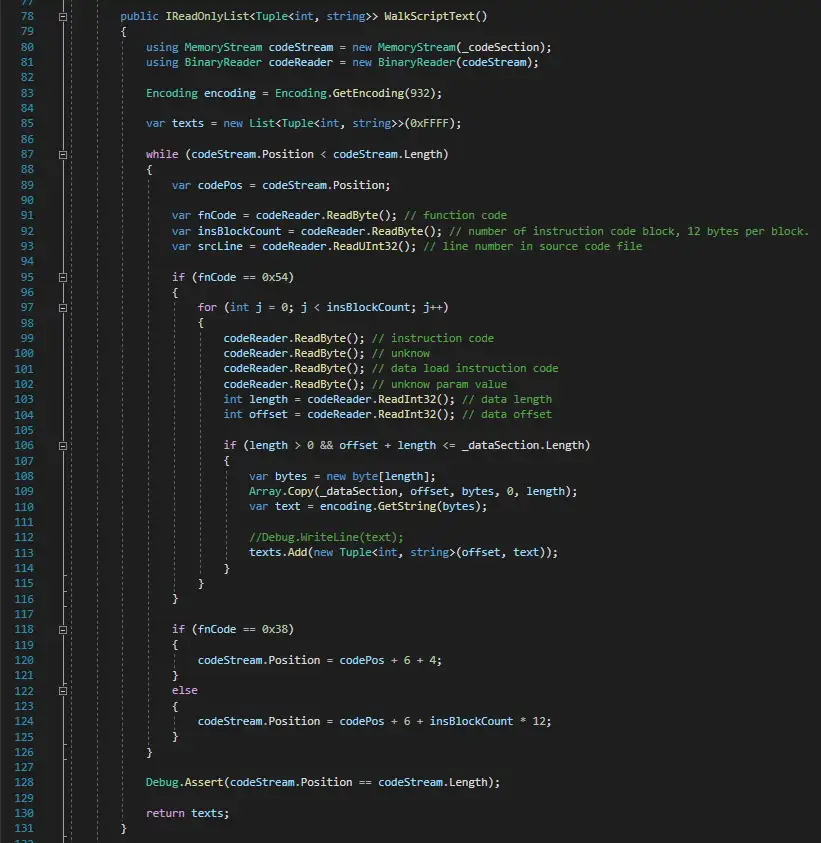Click 'int offset' declaration on line 104
821x843 pixels.
pyautogui.click(x=255, y=415)
